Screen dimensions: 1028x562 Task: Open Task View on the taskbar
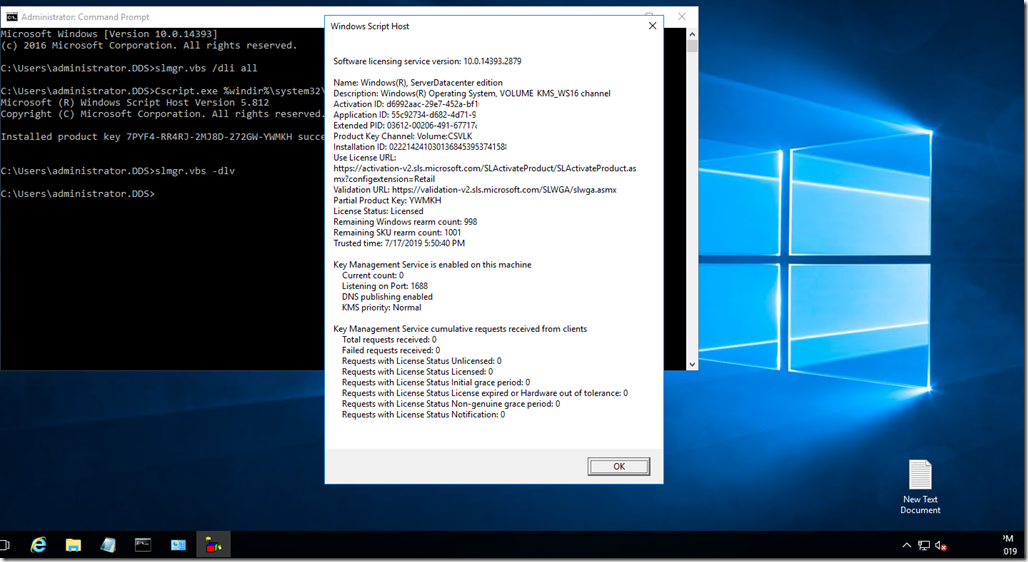5,545
